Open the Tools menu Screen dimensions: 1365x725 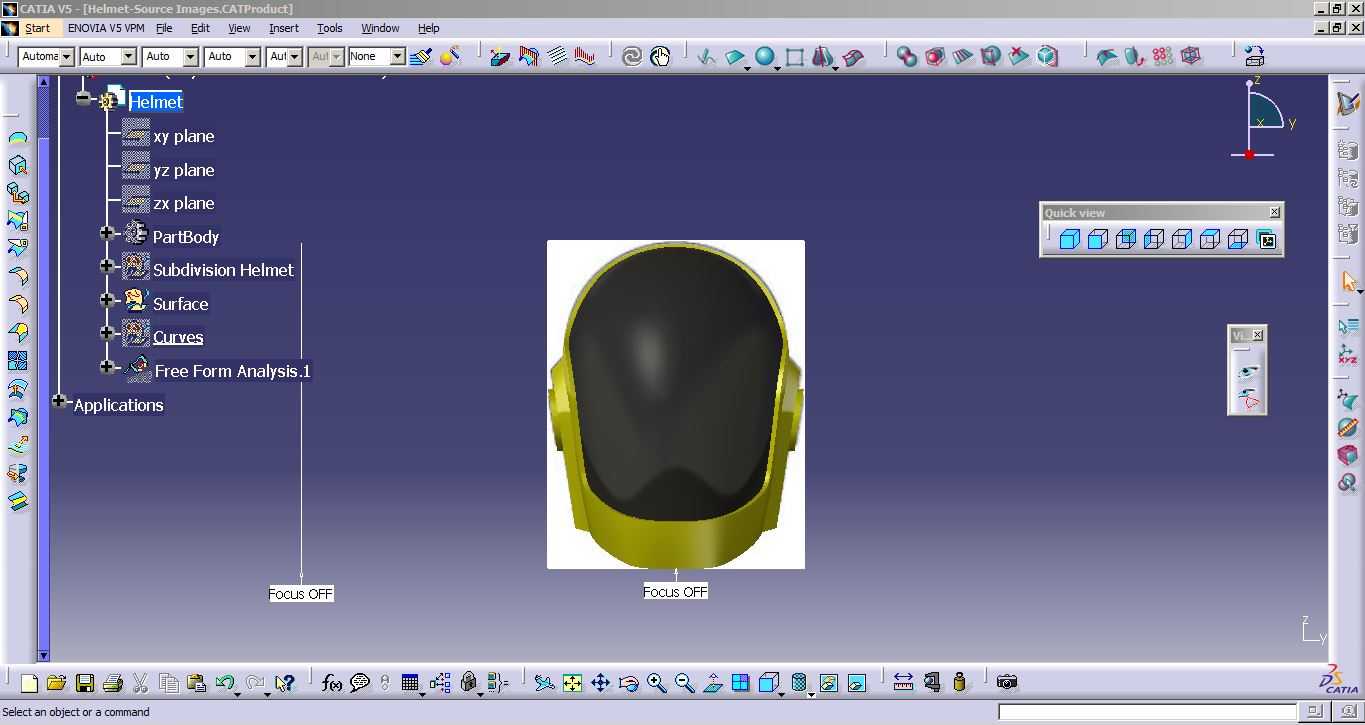pyautogui.click(x=330, y=28)
